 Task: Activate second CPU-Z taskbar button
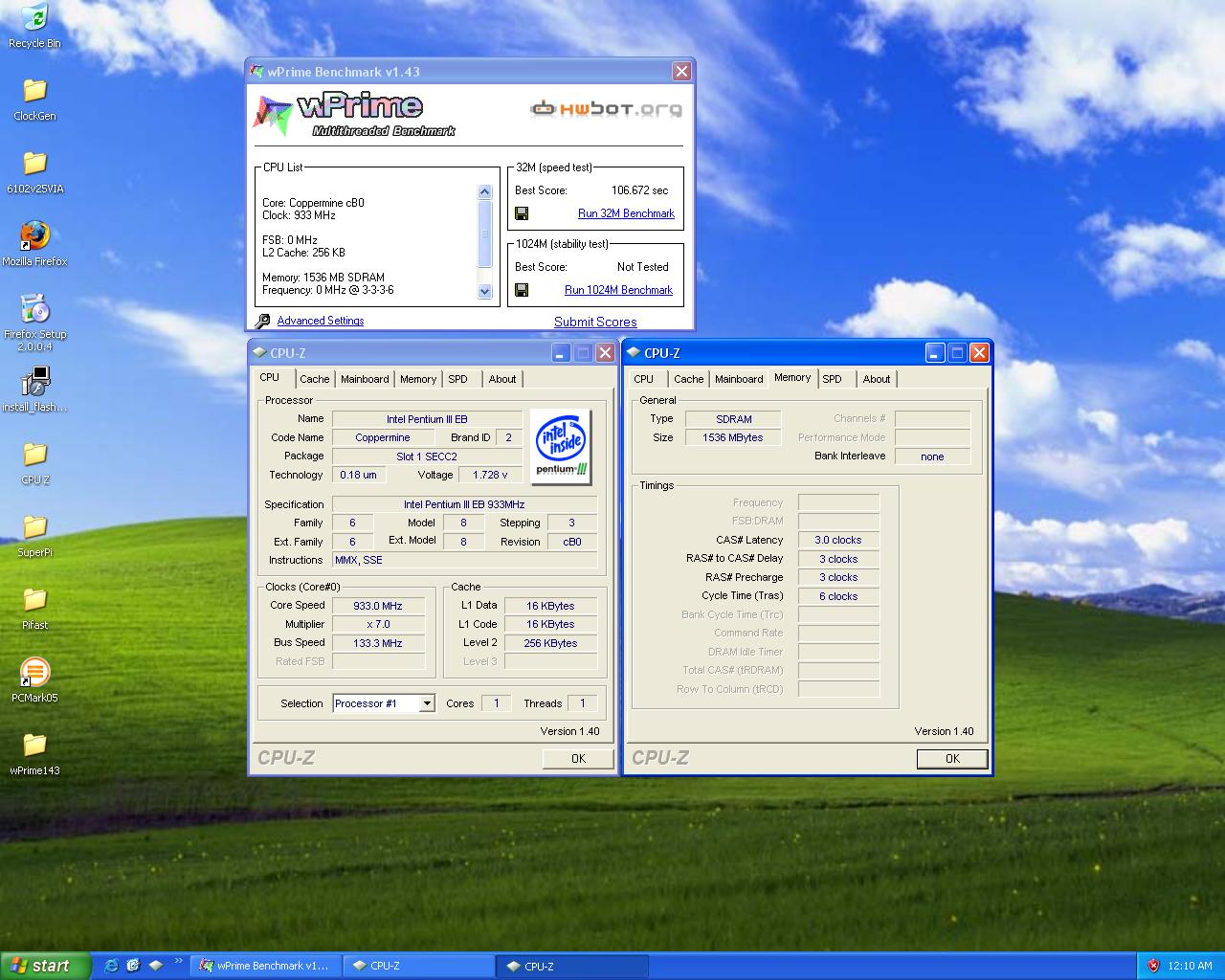(572, 966)
